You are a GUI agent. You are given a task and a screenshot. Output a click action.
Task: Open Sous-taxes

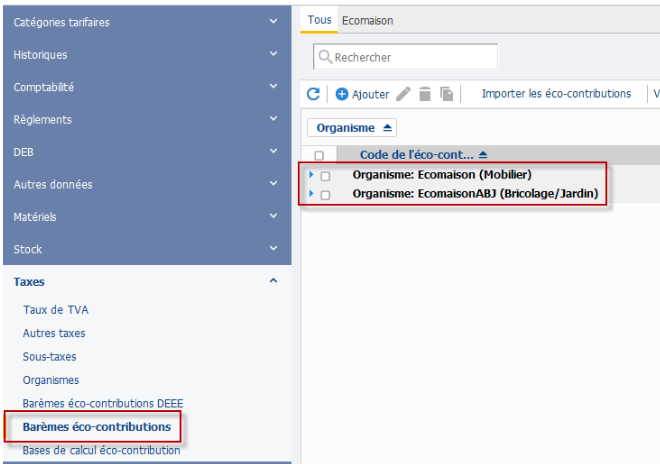(x=50, y=357)
